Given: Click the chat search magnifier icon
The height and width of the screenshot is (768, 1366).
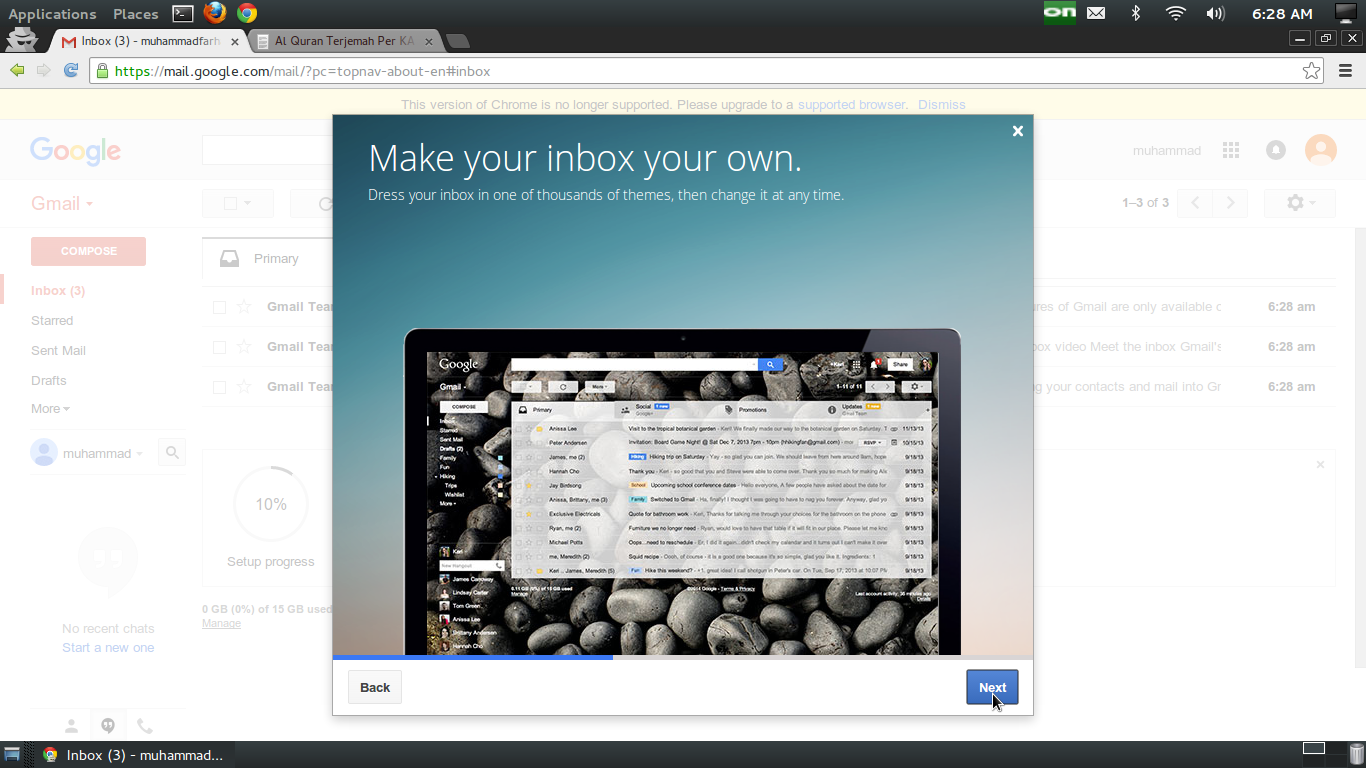Looking at the screenshot, I should tap(172, 453).
